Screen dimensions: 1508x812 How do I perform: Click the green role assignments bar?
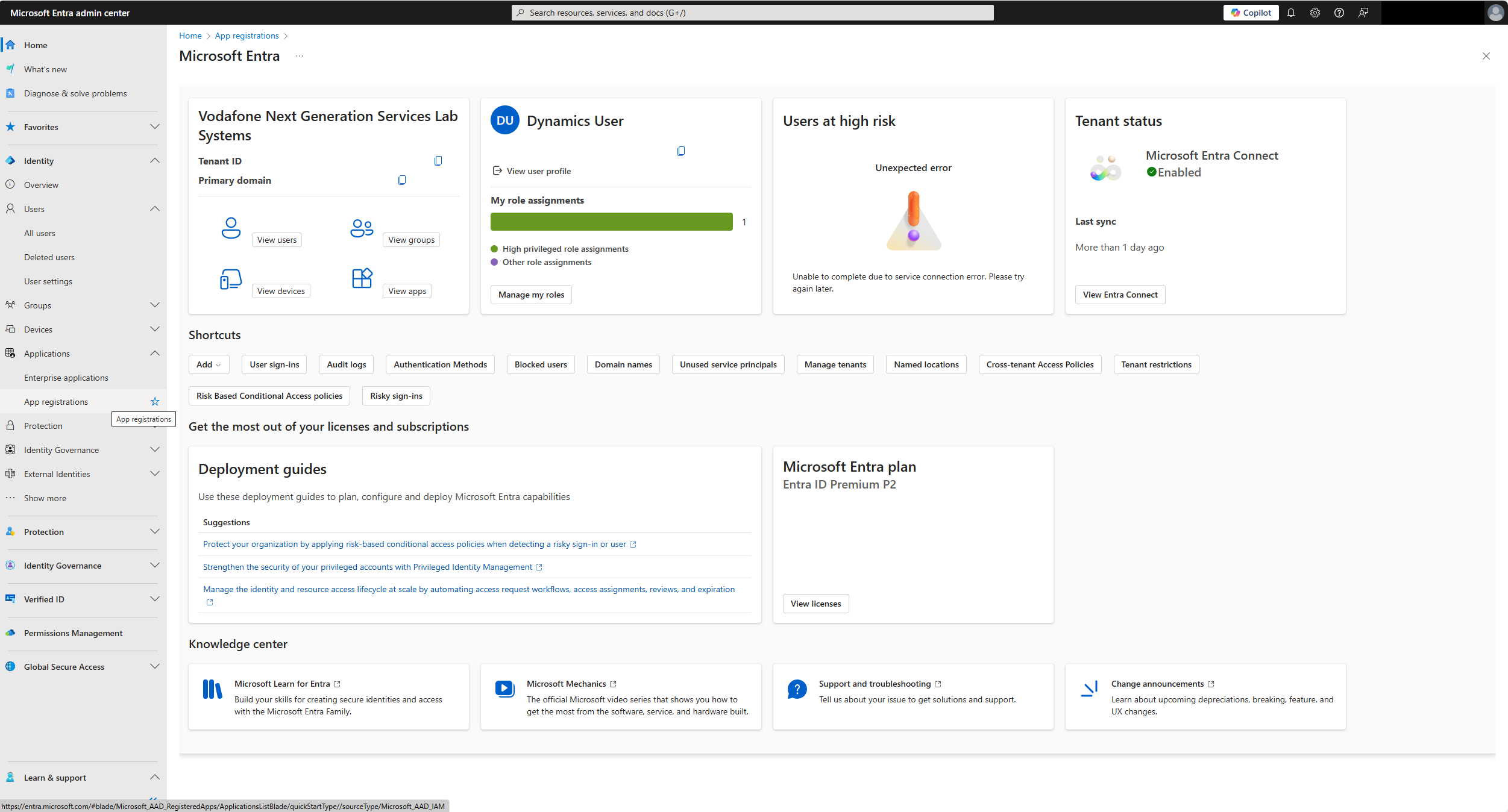pos(611,222)
